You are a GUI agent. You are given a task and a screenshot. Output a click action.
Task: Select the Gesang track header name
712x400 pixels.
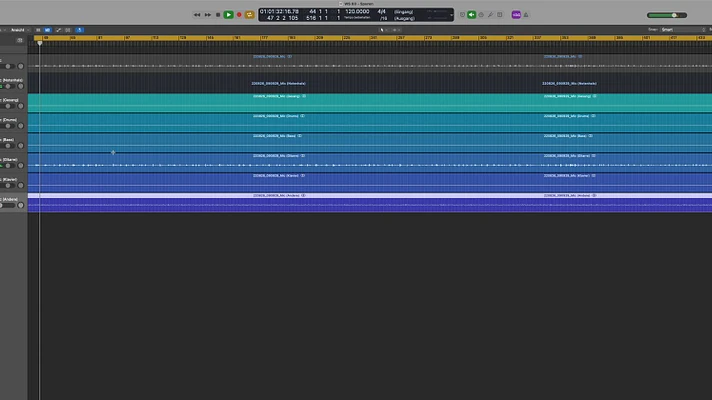click(x=10, y=100)
